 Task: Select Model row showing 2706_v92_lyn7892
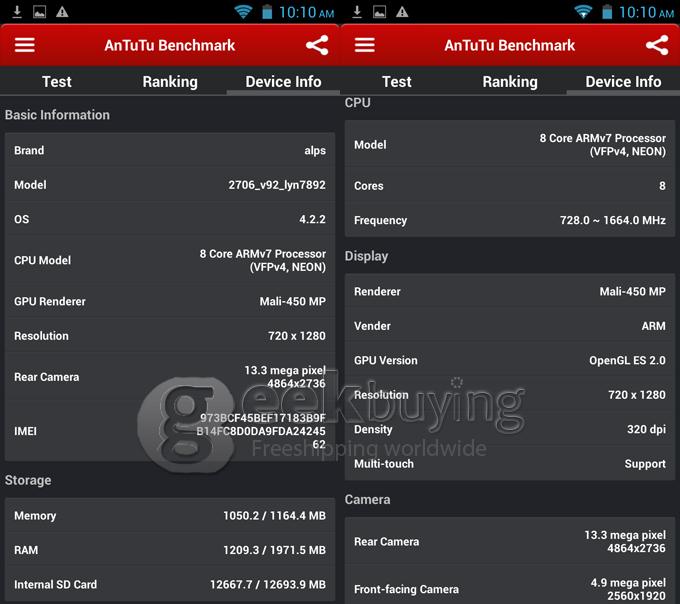tap(170, 185)
